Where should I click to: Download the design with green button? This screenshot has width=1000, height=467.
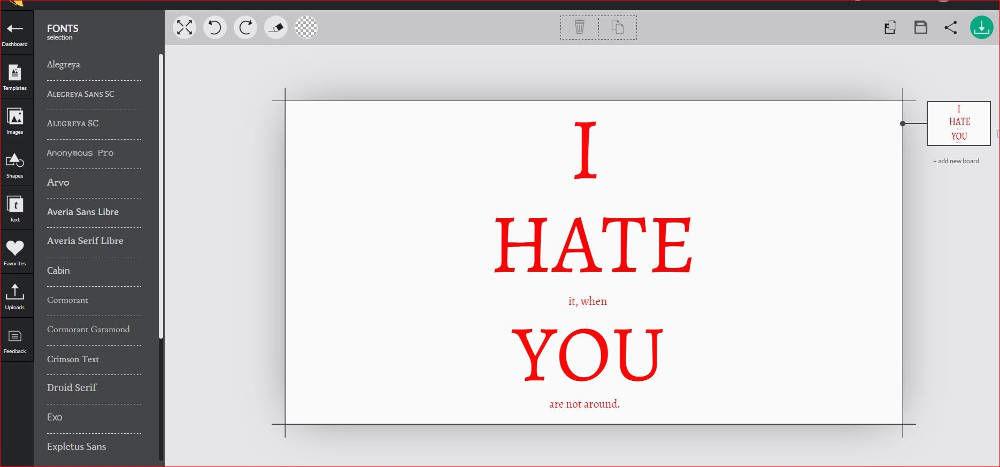point(981,27)
